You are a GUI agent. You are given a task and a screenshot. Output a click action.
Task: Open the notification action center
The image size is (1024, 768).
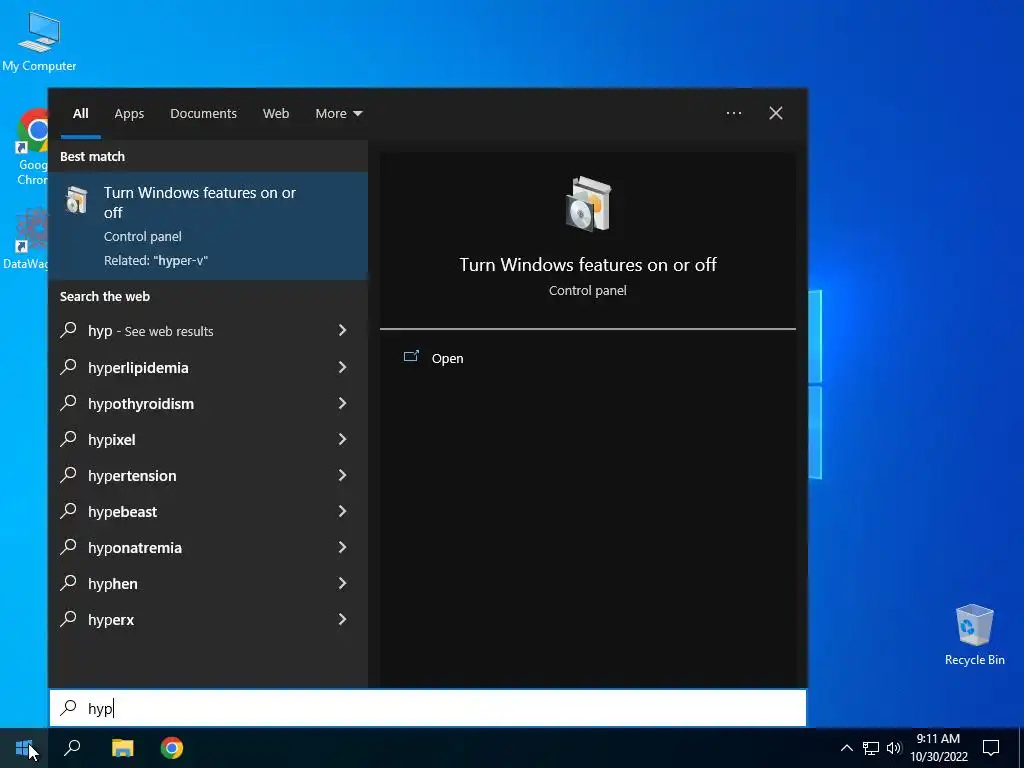[x=991, y=748]
